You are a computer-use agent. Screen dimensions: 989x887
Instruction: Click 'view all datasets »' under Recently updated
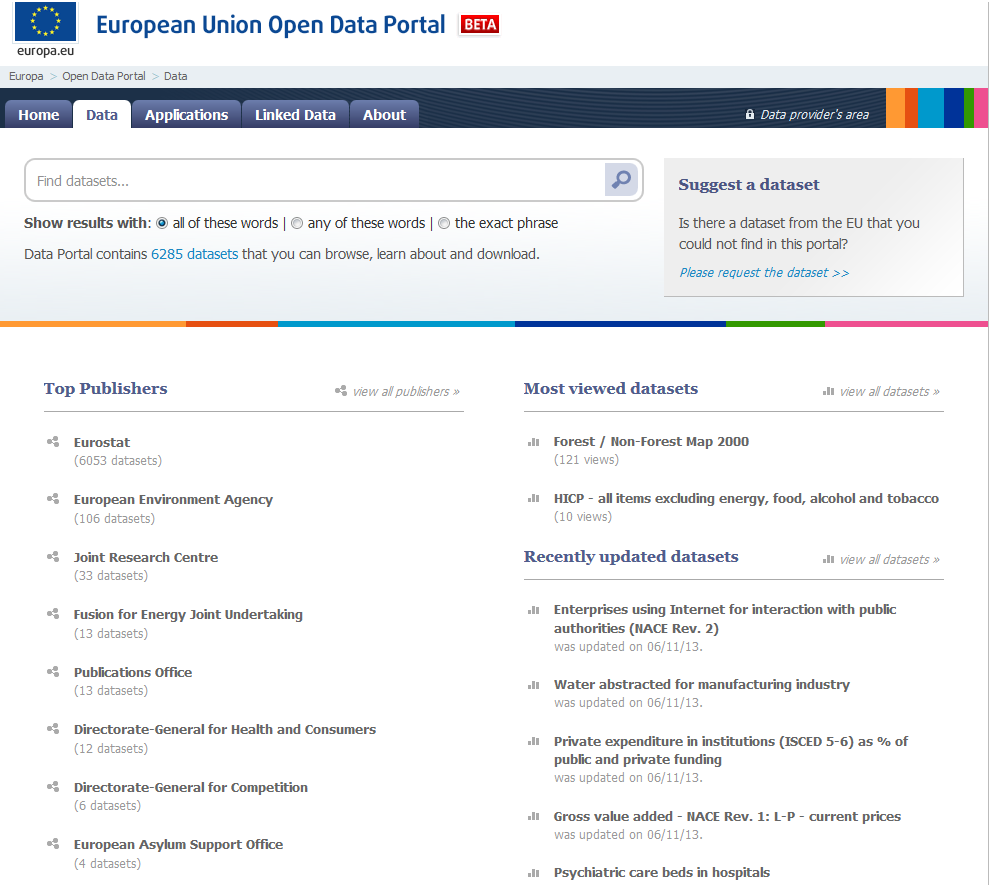pos(889,559)
